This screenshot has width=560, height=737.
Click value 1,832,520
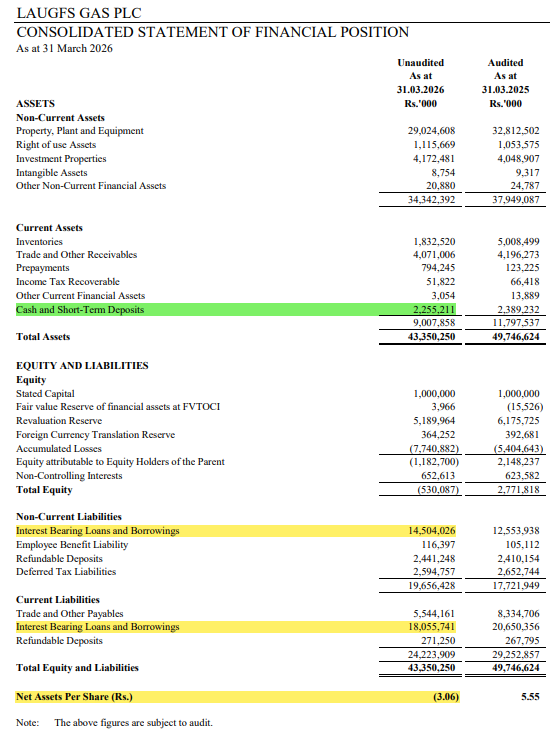point(434,242)
